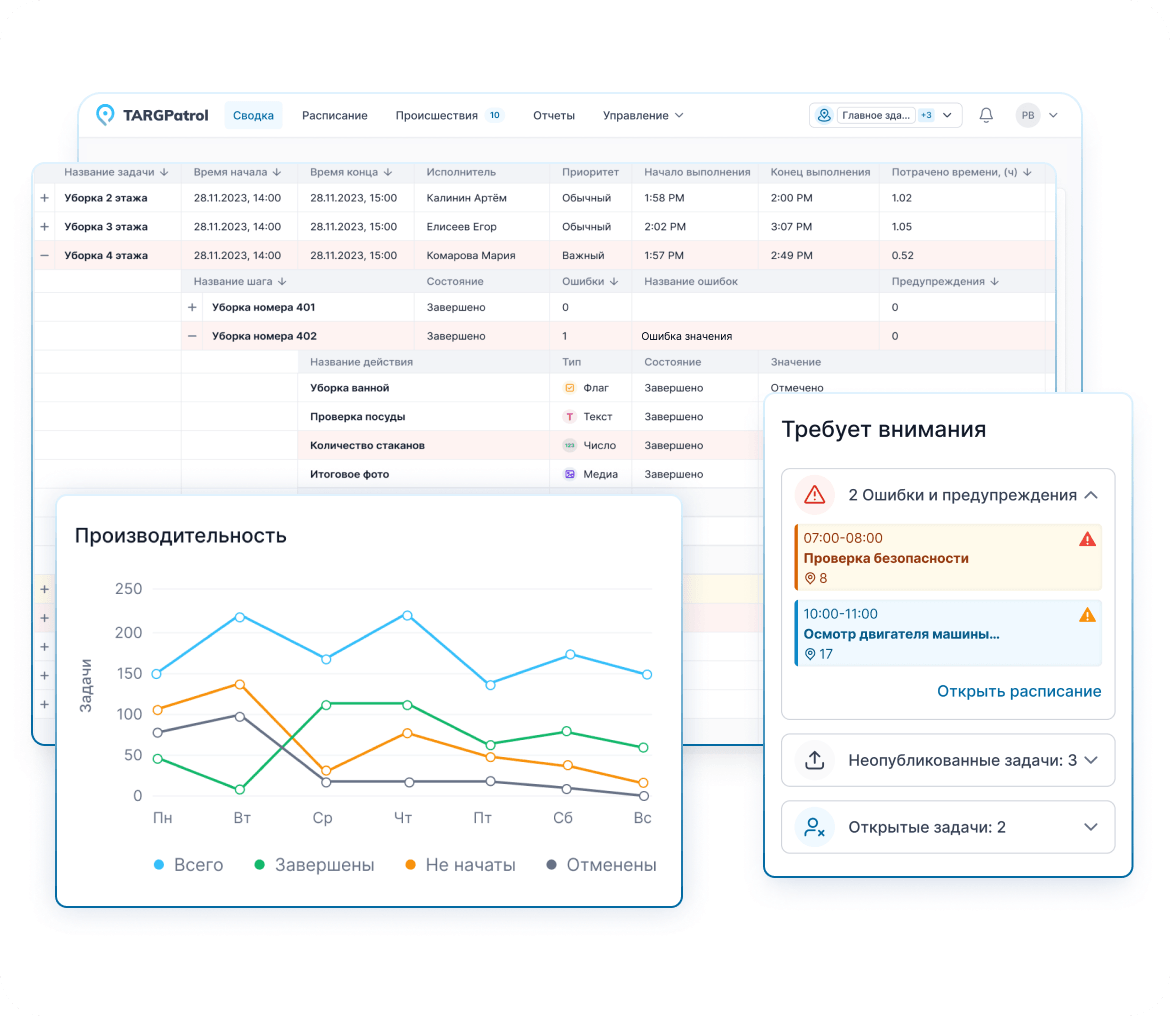This screenshot has width=1170, height=1016.
Task: Toggle the Отменены series in legend
Action: [x=601, y=865]
